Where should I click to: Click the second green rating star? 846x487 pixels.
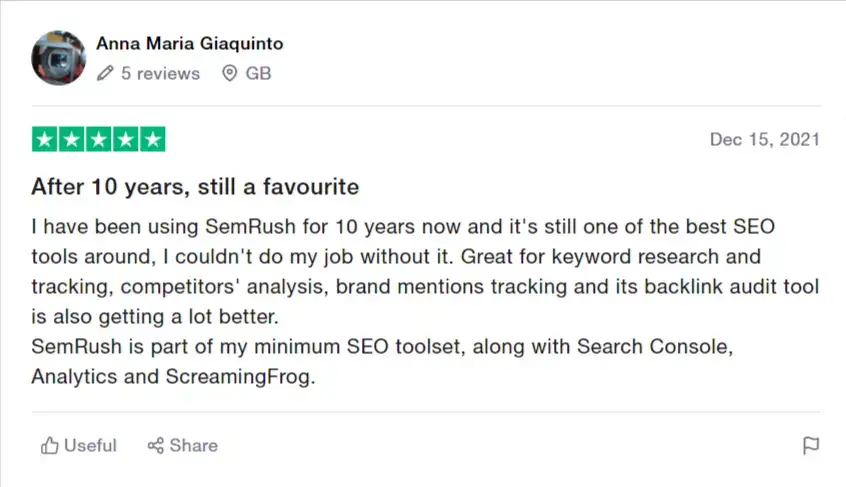point(72,139)
